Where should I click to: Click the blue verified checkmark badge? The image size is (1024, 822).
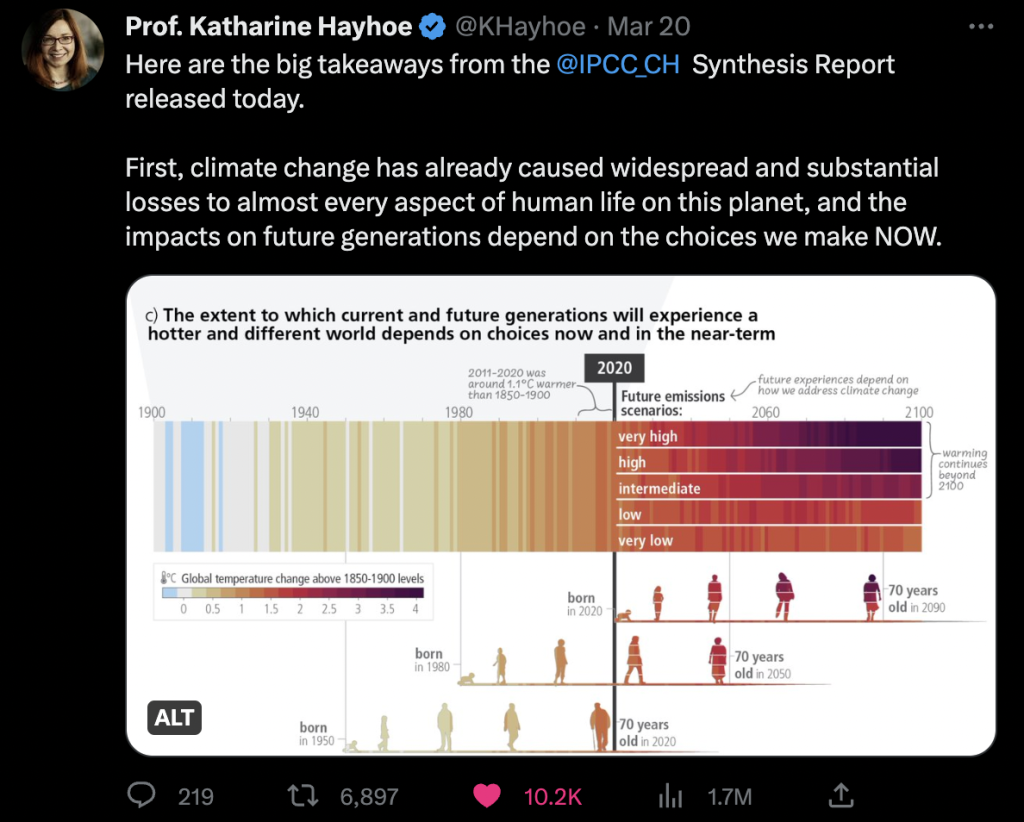[x=432, y=27]
